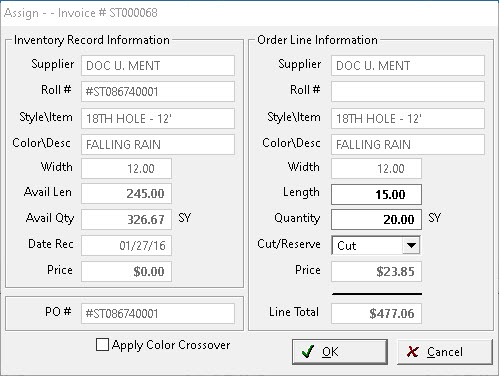Click the Inventory Width value 12.00
Image resolution: width=499 pixels, height=376 pixels.
126,168
